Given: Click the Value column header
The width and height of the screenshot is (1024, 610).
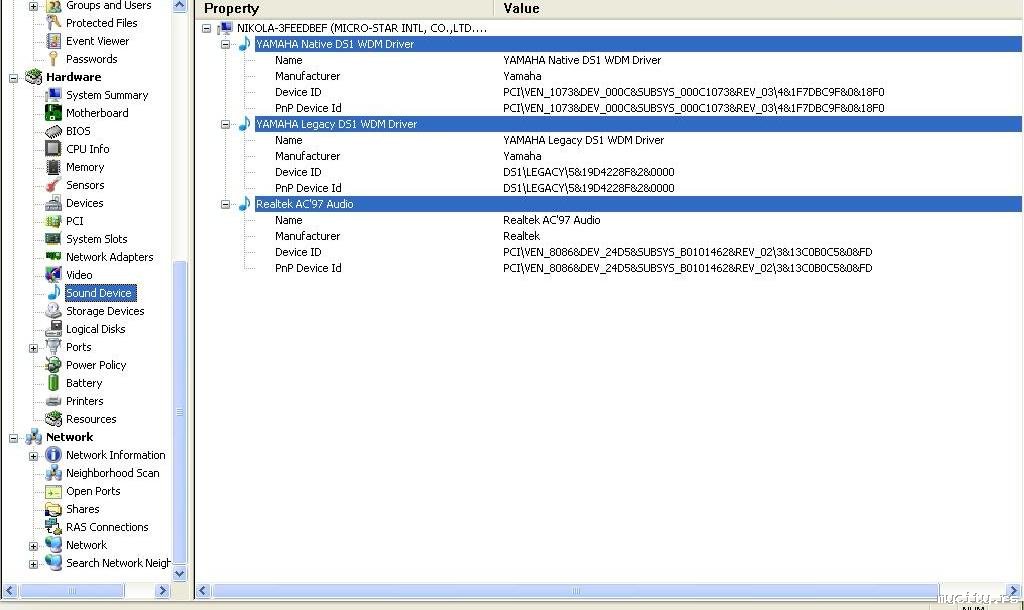Looking at the screenshot, I should coord(759,8).
